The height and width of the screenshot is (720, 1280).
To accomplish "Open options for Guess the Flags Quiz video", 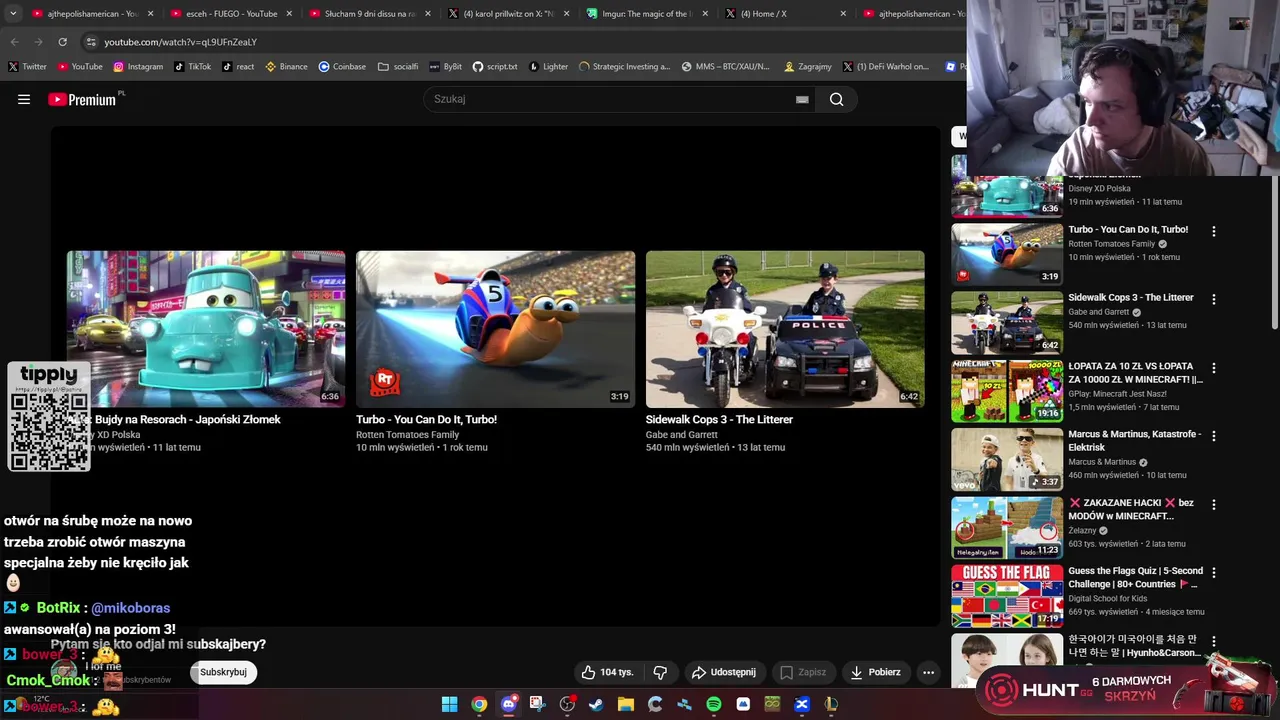I will tap(1214, 572).
